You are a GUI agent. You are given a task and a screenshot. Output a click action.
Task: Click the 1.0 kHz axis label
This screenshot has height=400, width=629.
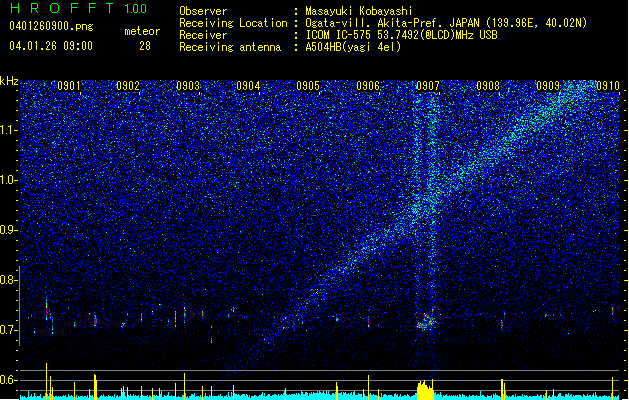pos(9,180)
